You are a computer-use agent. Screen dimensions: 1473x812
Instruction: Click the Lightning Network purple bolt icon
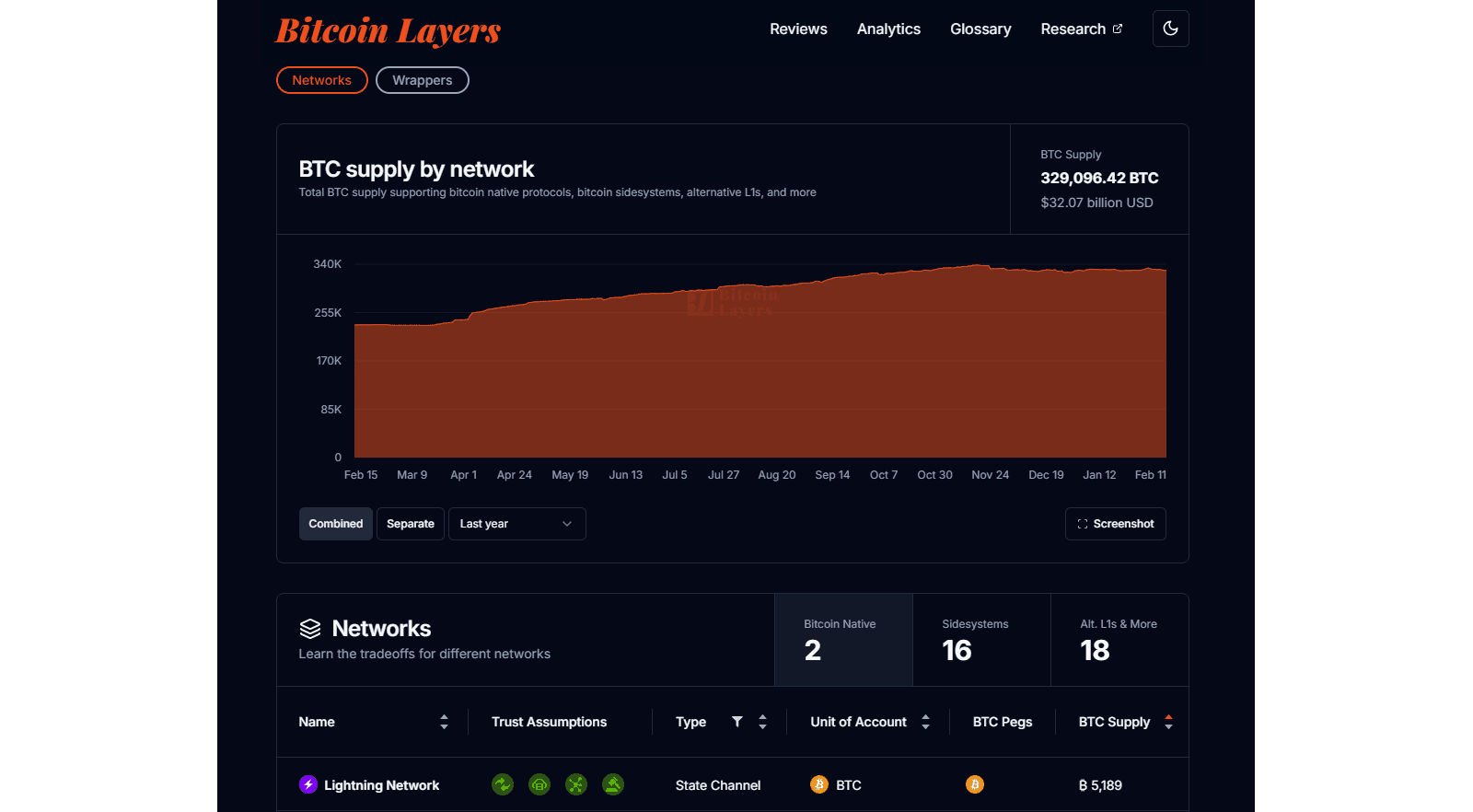(x=308, y=784)
